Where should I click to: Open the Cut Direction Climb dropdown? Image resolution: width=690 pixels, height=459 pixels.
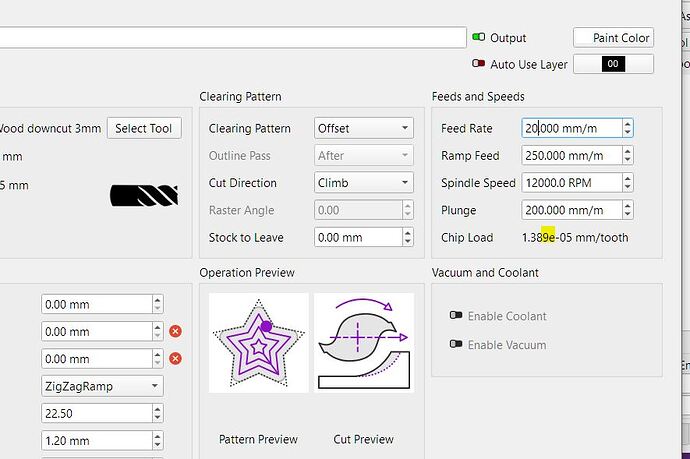tap(363, 183)
